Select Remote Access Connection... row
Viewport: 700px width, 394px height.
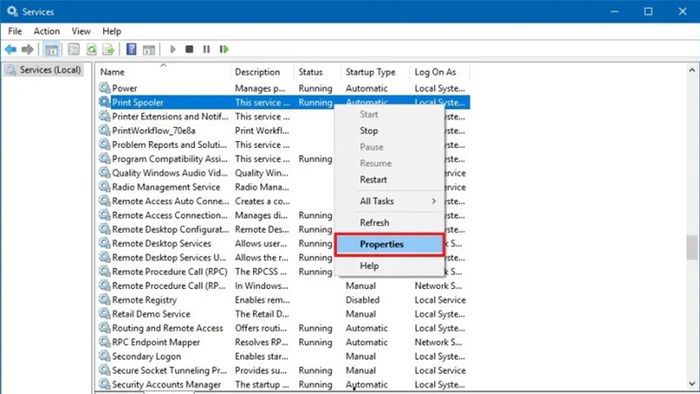(x=283, y=215)
